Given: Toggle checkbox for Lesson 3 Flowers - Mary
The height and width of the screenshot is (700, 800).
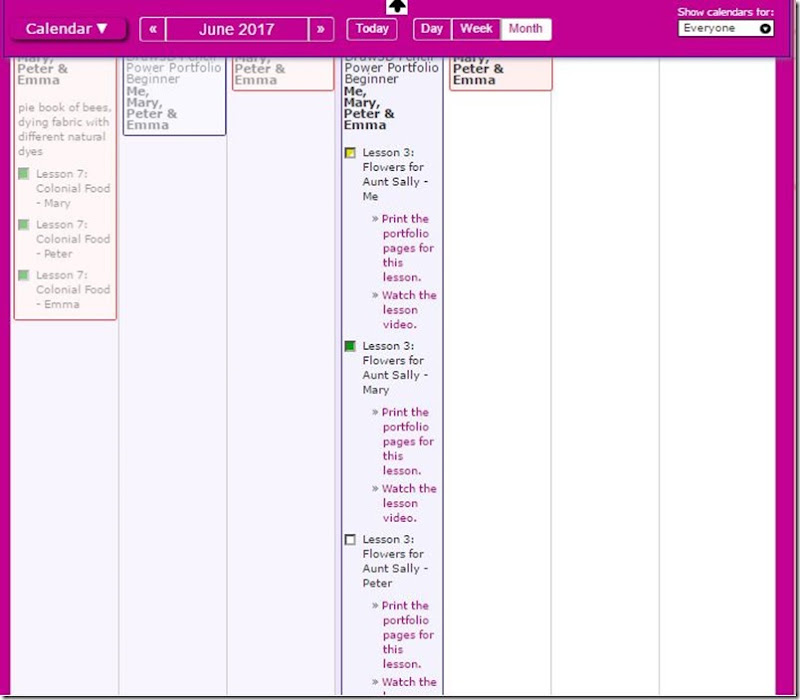Looking at the screenshot, I should tap(350, 346).
